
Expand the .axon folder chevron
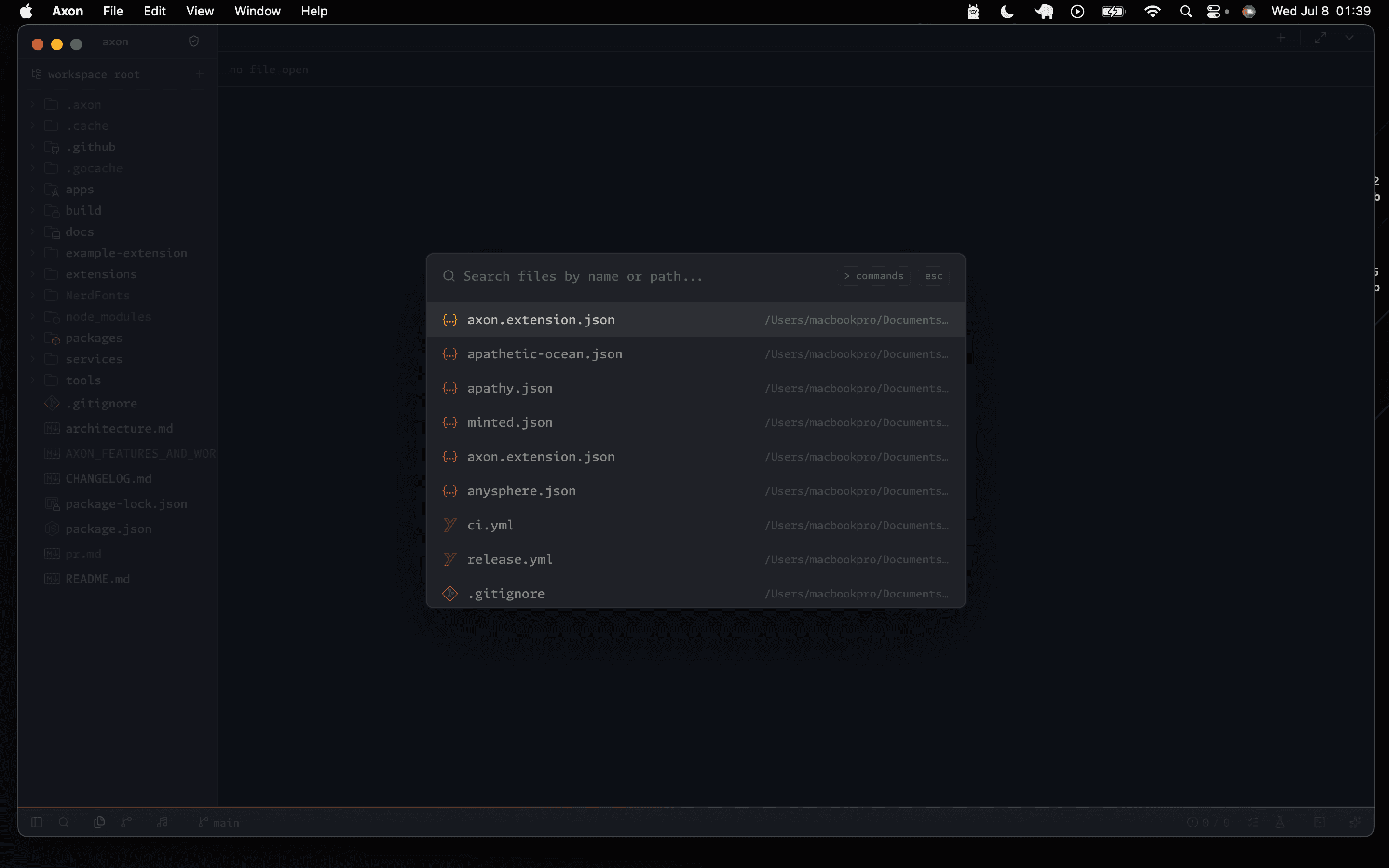[x=33, y=105]
